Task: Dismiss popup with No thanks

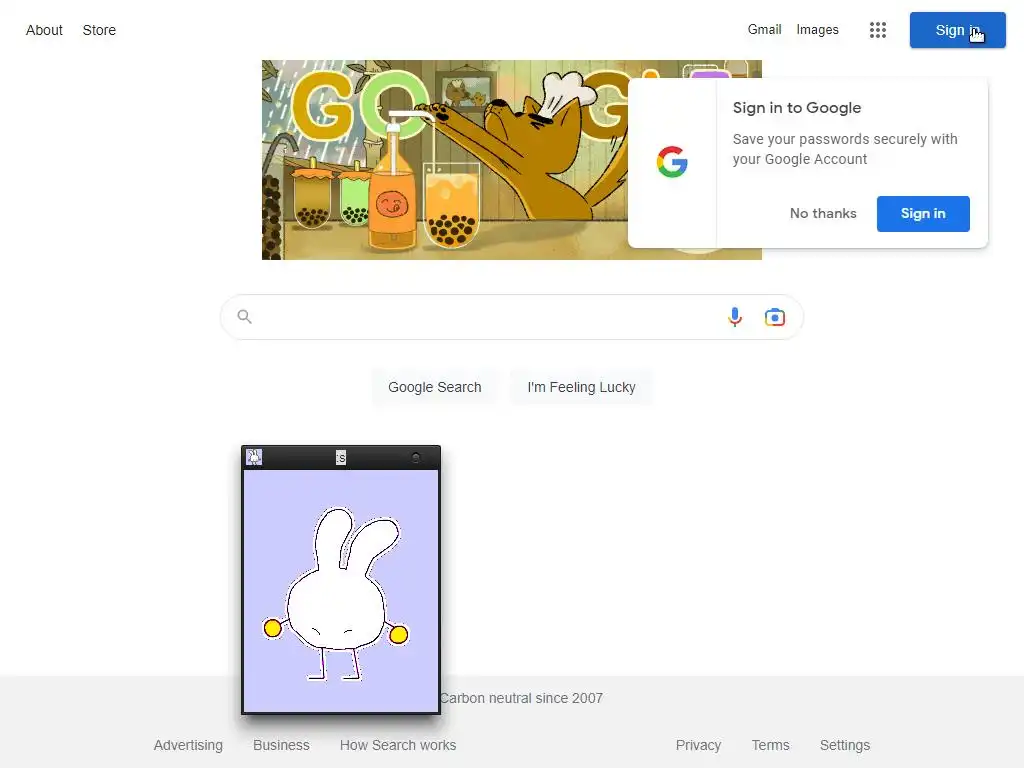Action: 823,214
